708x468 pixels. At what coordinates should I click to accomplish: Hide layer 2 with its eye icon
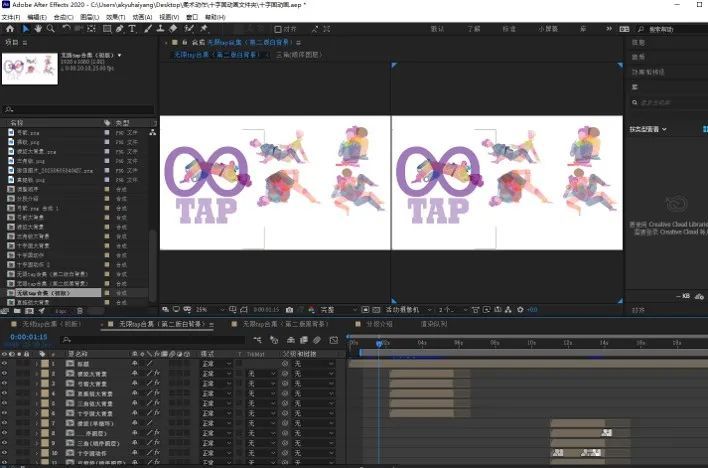tap(5, 374)
